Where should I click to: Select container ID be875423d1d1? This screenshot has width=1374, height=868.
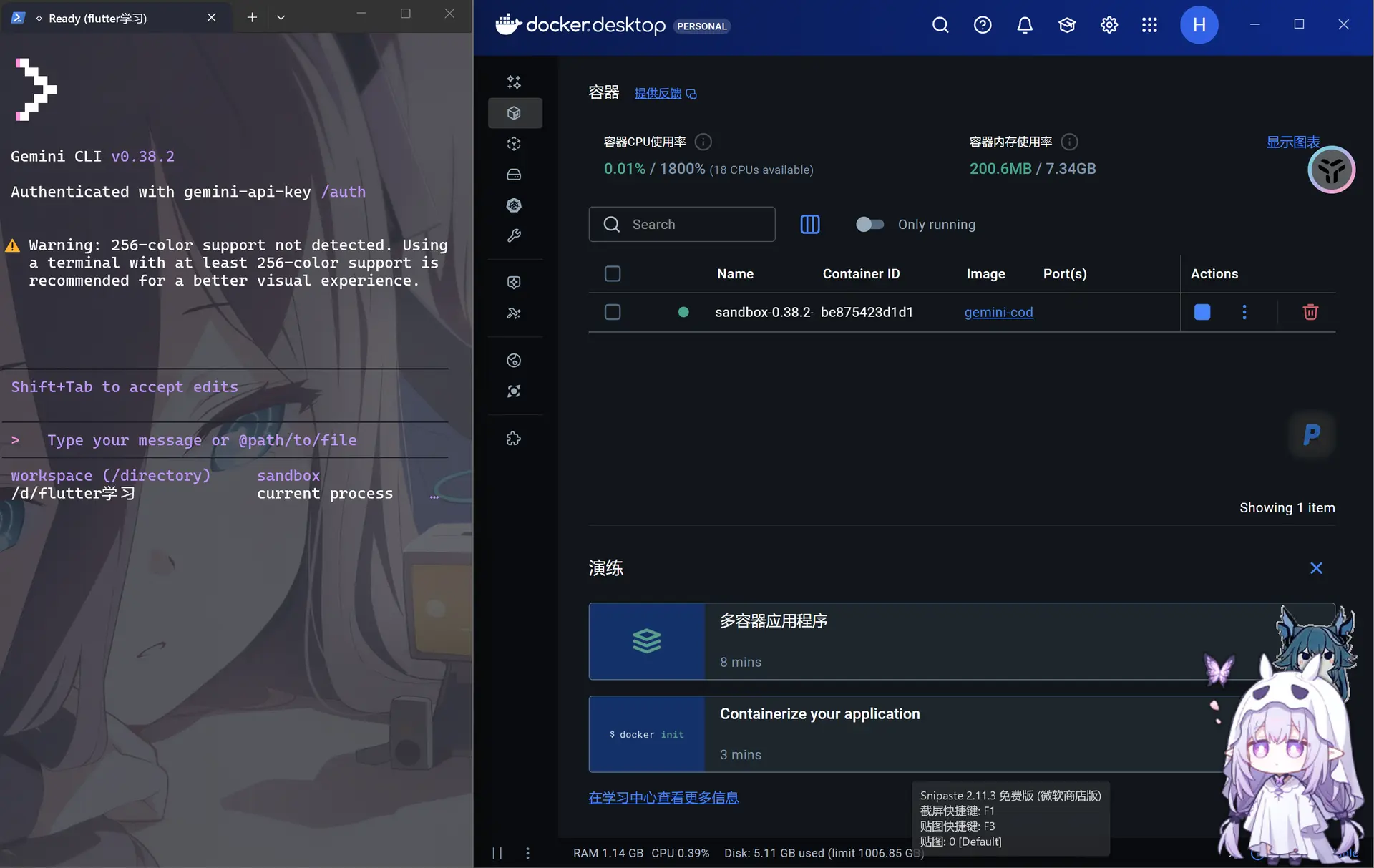(867, 312)
